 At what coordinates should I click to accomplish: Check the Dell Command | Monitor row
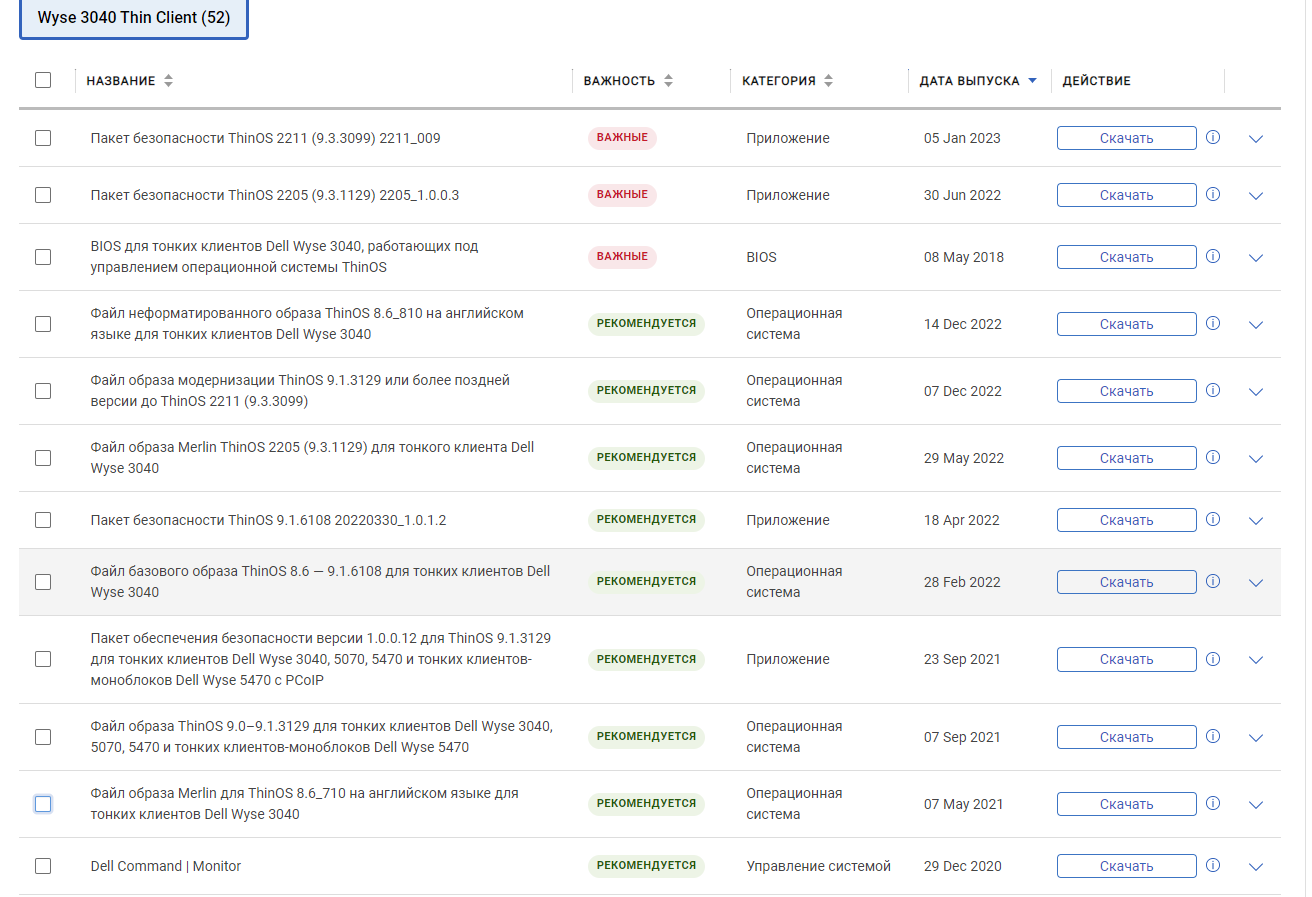(43, 866)
